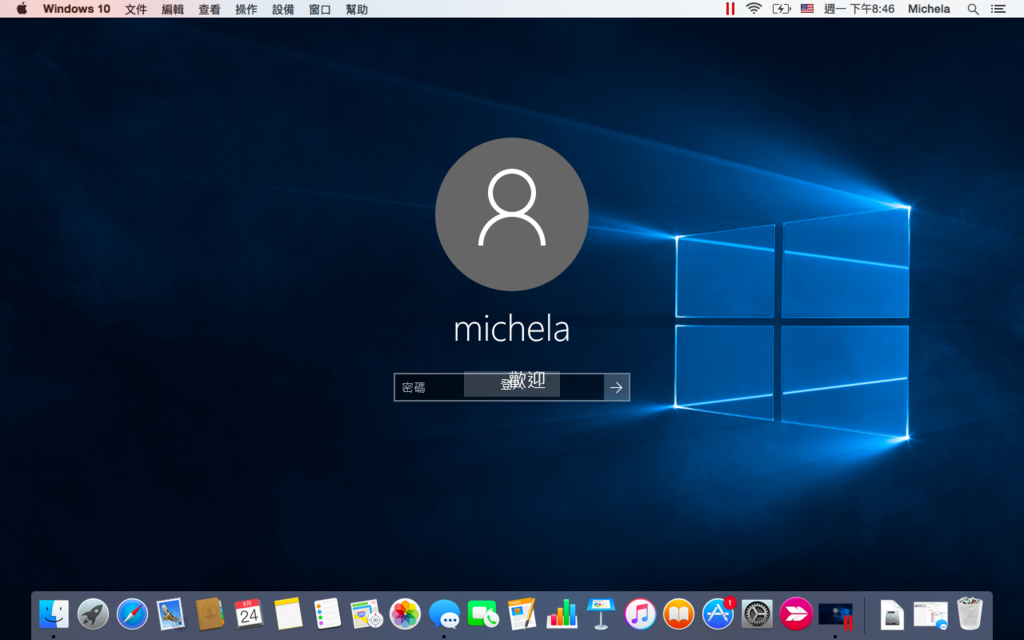Launch the pink Skitch app
The height and width of the screenshot is (640, 1024).
(x=796, y=614)
